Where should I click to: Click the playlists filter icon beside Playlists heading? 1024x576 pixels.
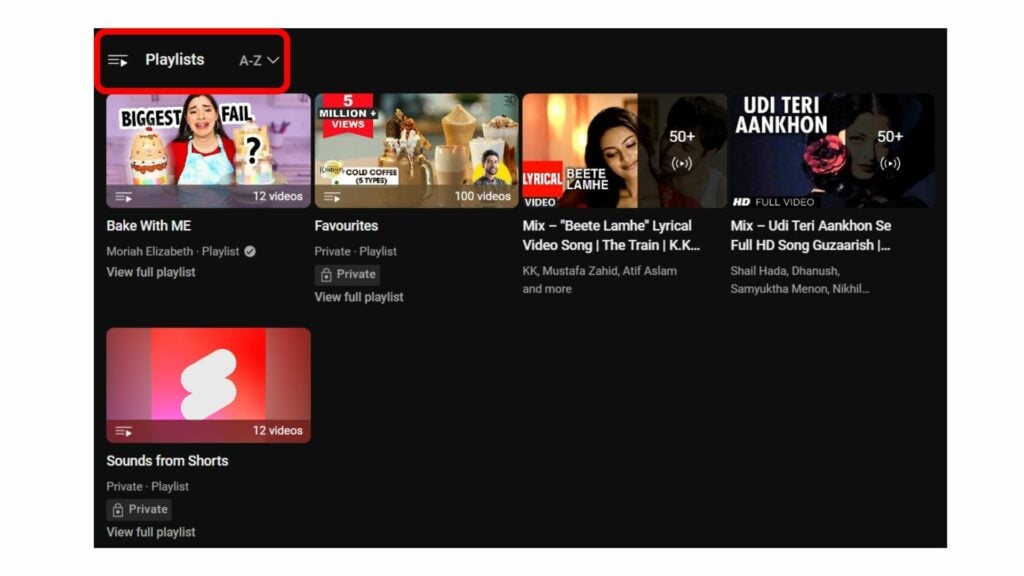(118, 59)
